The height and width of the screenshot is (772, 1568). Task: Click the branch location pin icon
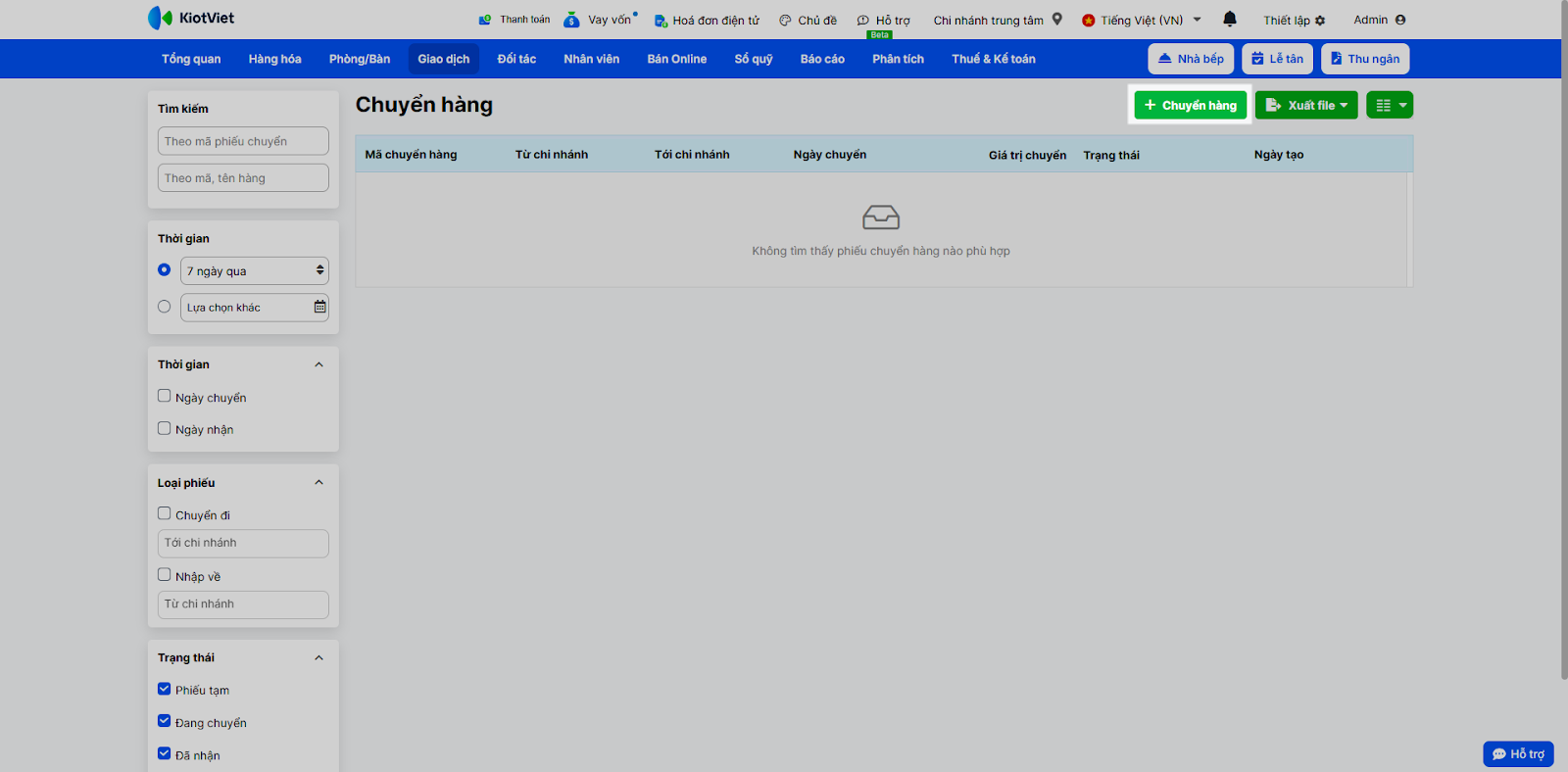pos(1057,19)
